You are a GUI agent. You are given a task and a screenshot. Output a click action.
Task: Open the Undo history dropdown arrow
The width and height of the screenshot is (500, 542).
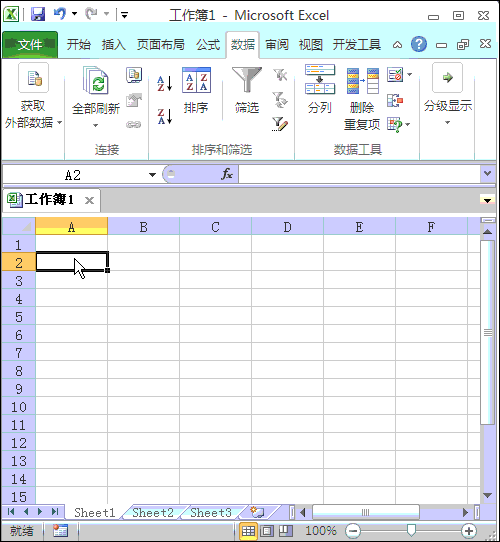point(74,14)
